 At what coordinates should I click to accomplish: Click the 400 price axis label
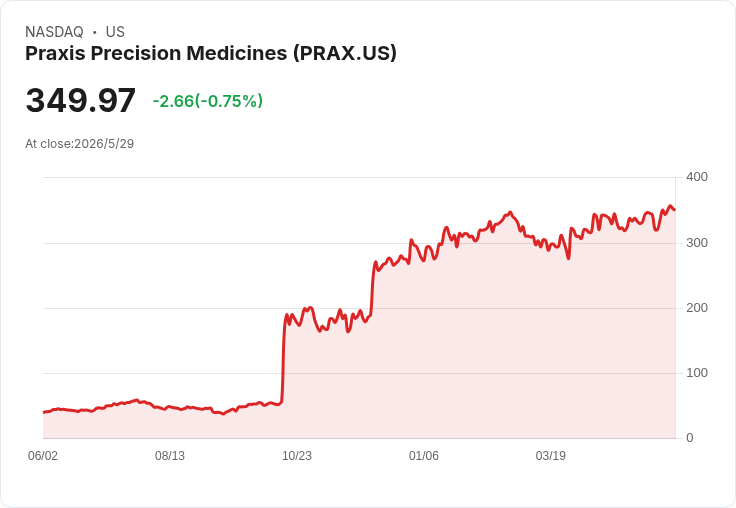coord(697,177)
